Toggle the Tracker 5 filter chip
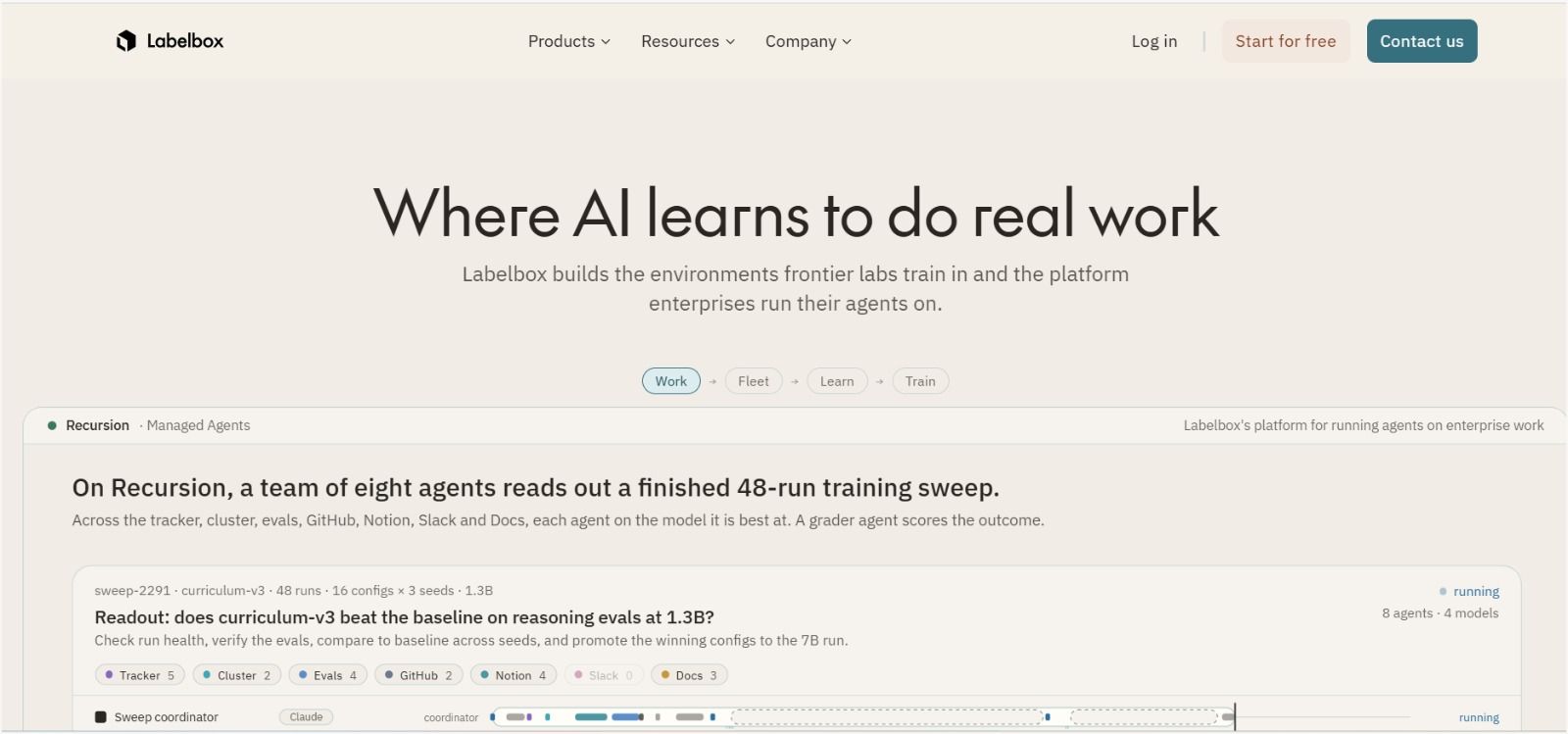The width and height of the screenshot is (1568, 734). click(140, 675)
